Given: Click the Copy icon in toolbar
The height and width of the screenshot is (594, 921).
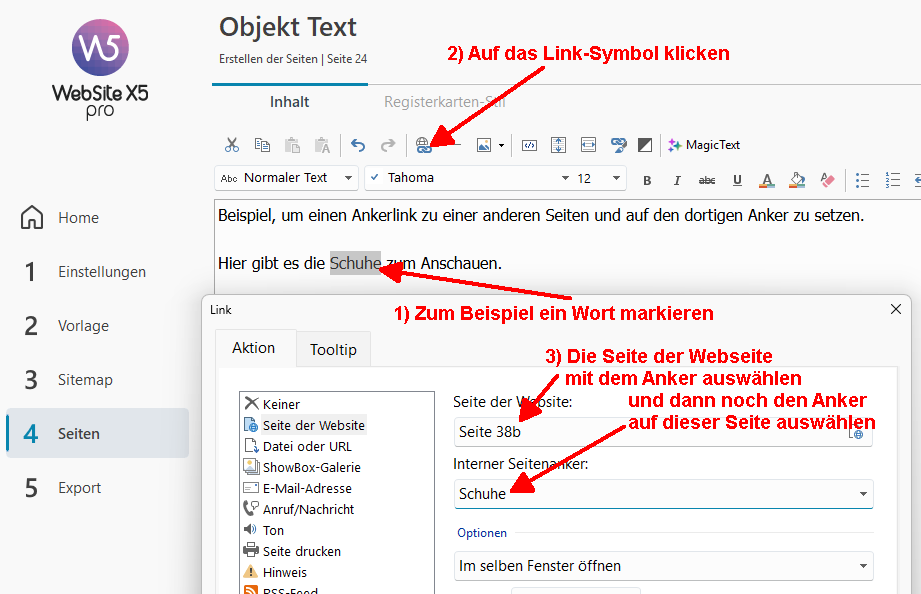Looking at the screenshot, I should coord(262,145).
